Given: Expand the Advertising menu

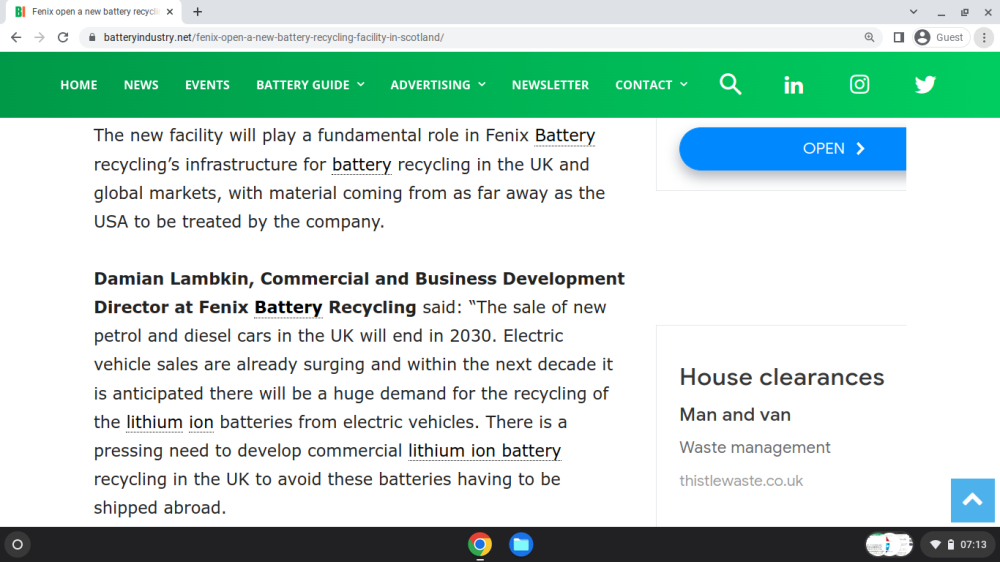Looking at the screenshot, I should coord(438,85).
